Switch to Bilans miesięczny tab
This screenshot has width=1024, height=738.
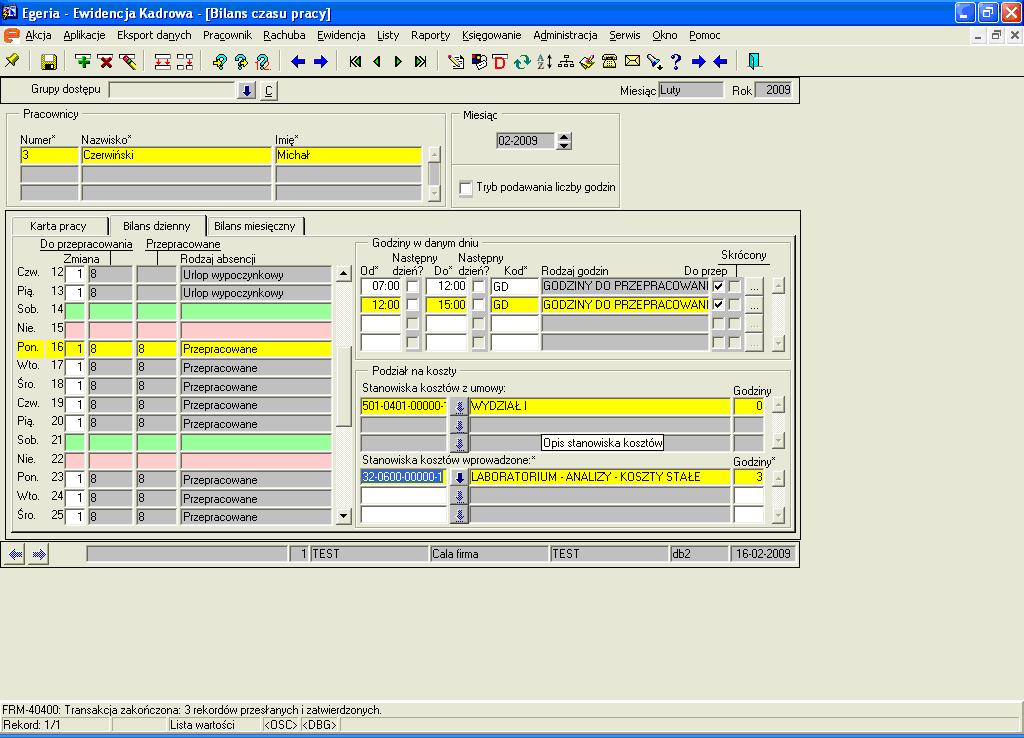point(255,226)
